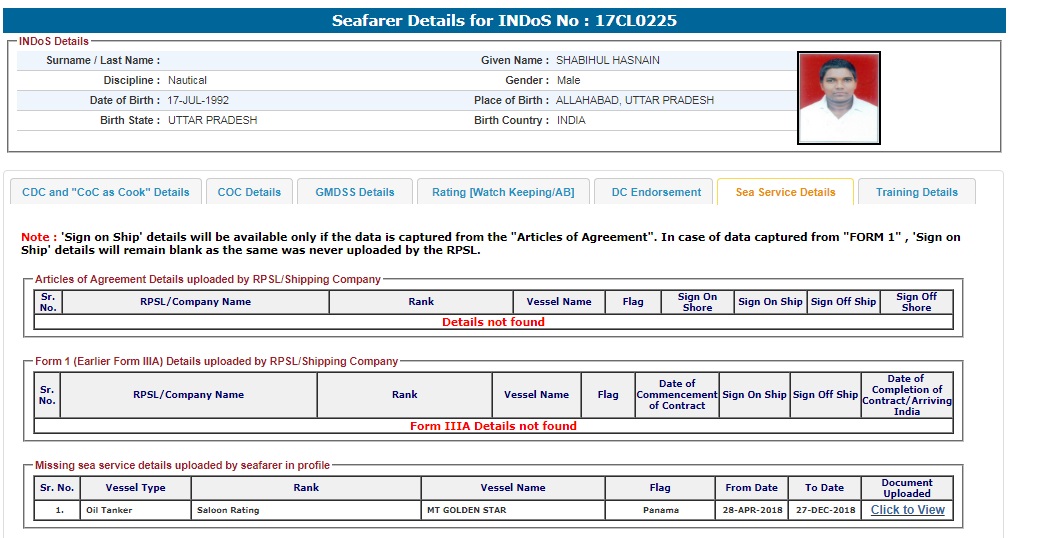Open the Rating [Watch Keeping/AB] tab

click(502, 192)
